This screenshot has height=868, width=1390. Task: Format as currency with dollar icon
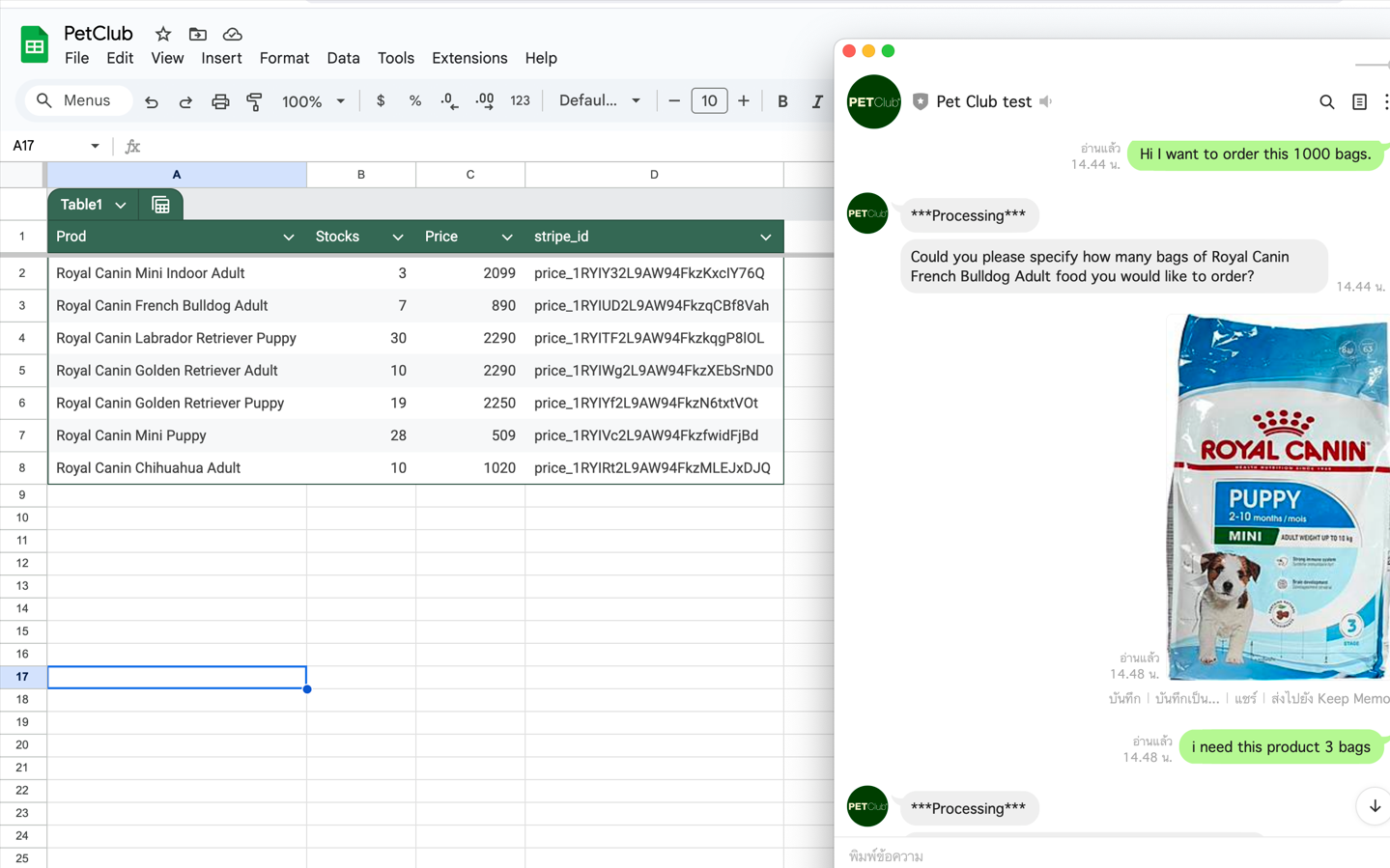point(381,100)
